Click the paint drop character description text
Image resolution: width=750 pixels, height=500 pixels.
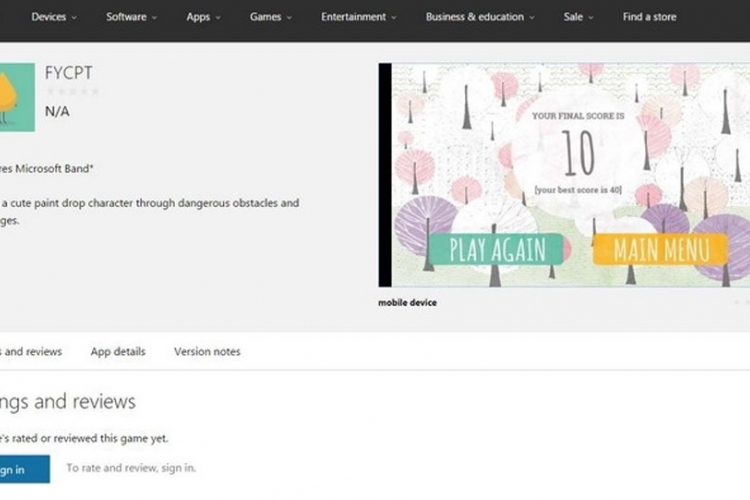click(x=150, y=211)
